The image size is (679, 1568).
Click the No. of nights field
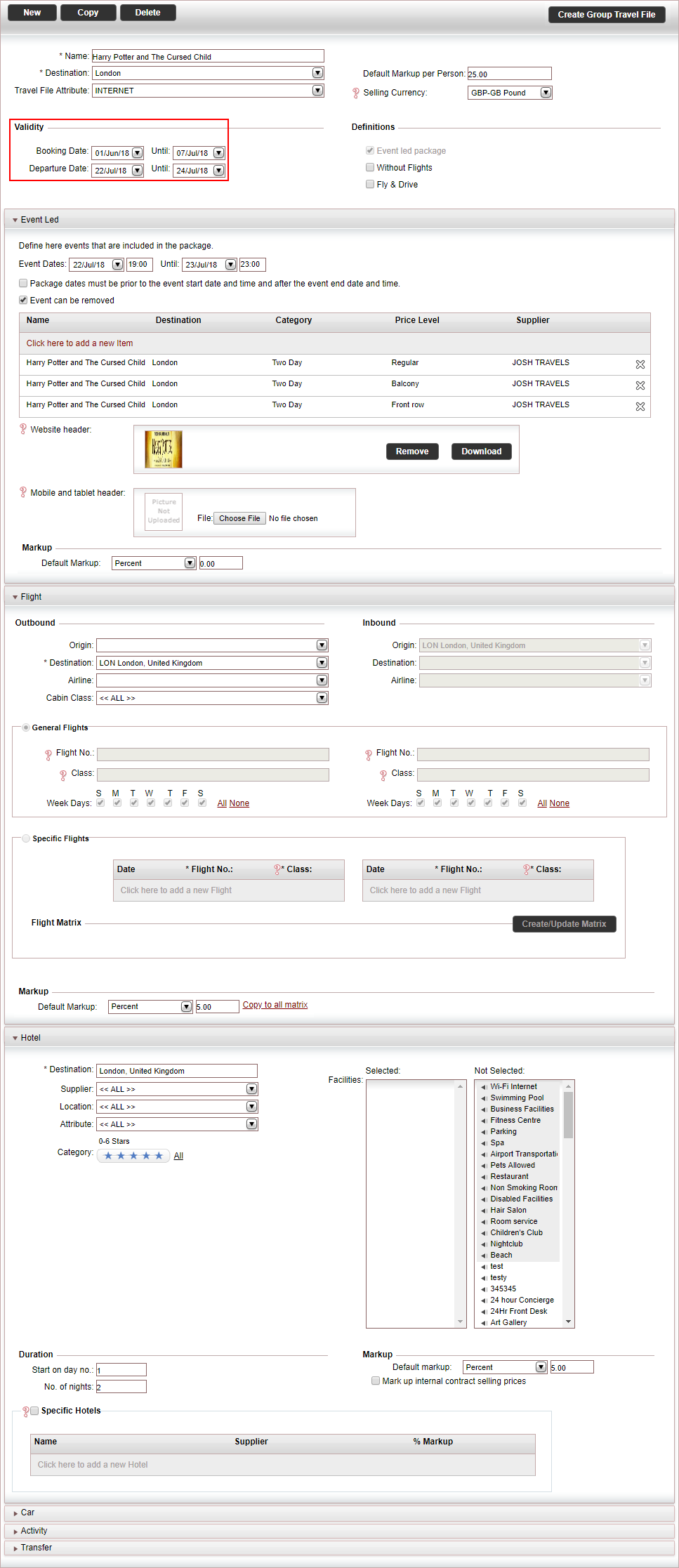pyautogui.click(x=121, y=1386)
